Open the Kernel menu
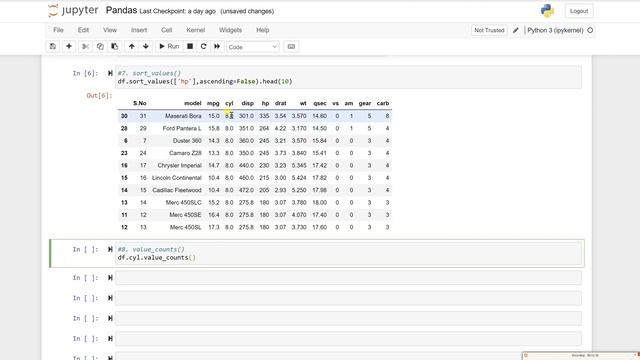640x360 pixels. 196,30
